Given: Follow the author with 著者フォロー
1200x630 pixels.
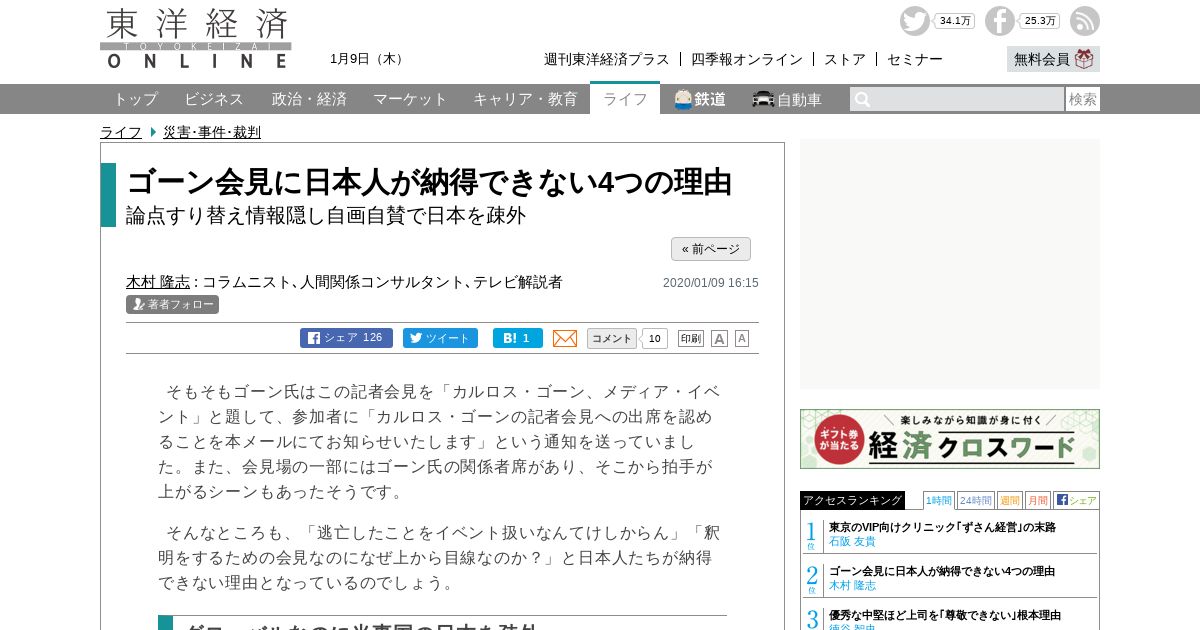Looking at the screenshot, I should click(x=172, y=304).
